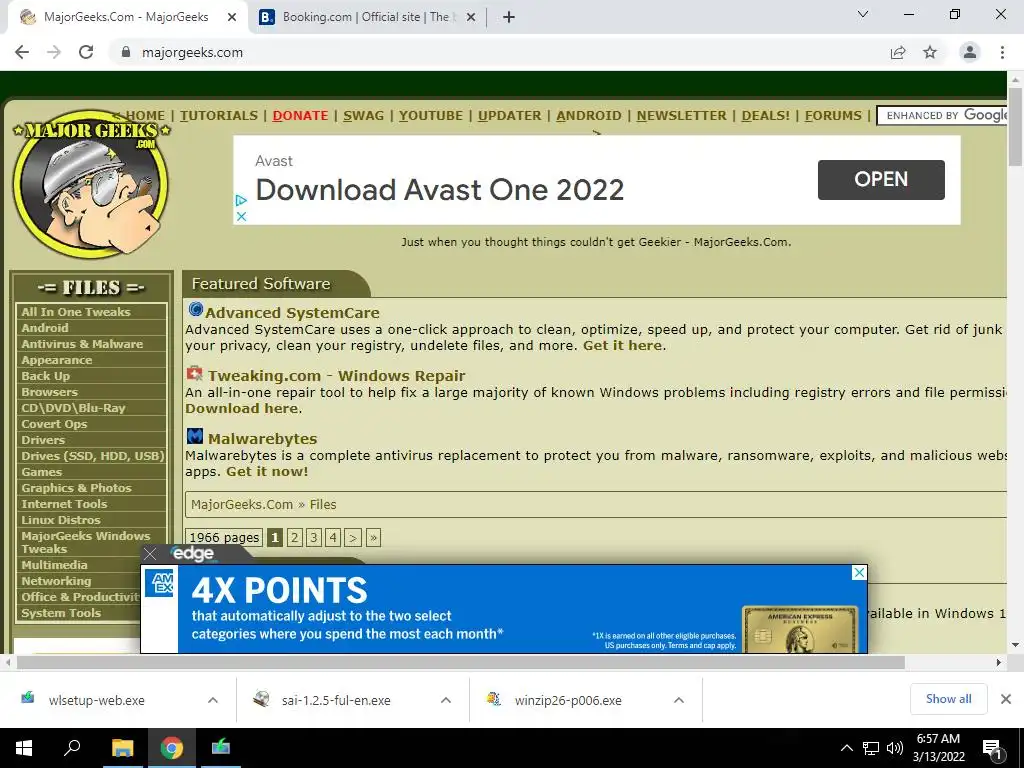The height and width of the screenshot is (768, 1024).
Task: Switch to the MajorGeeks.Com tab
Action: click(127, 18)
